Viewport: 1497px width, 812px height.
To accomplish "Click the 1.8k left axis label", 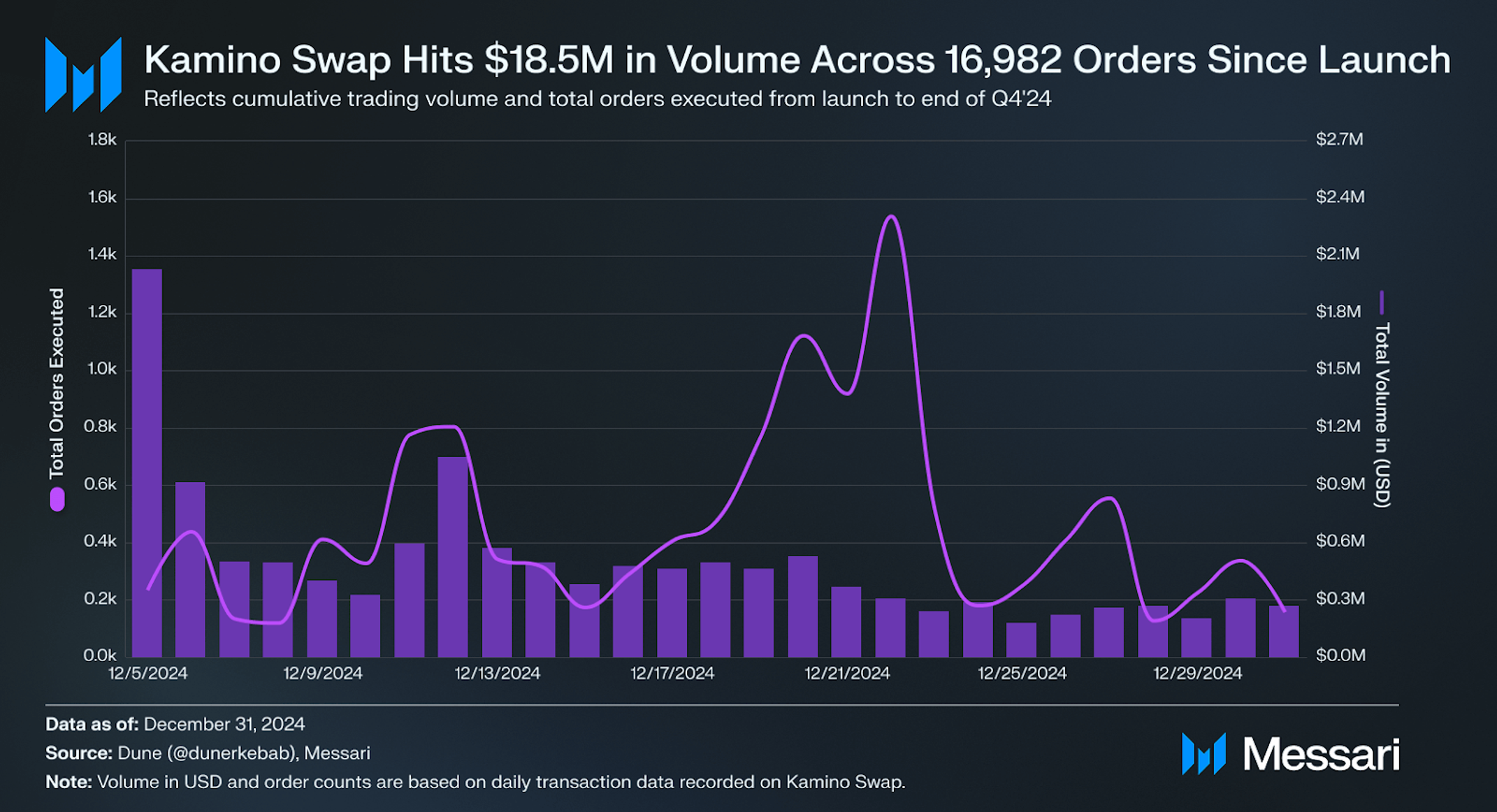I will point(102,140).
